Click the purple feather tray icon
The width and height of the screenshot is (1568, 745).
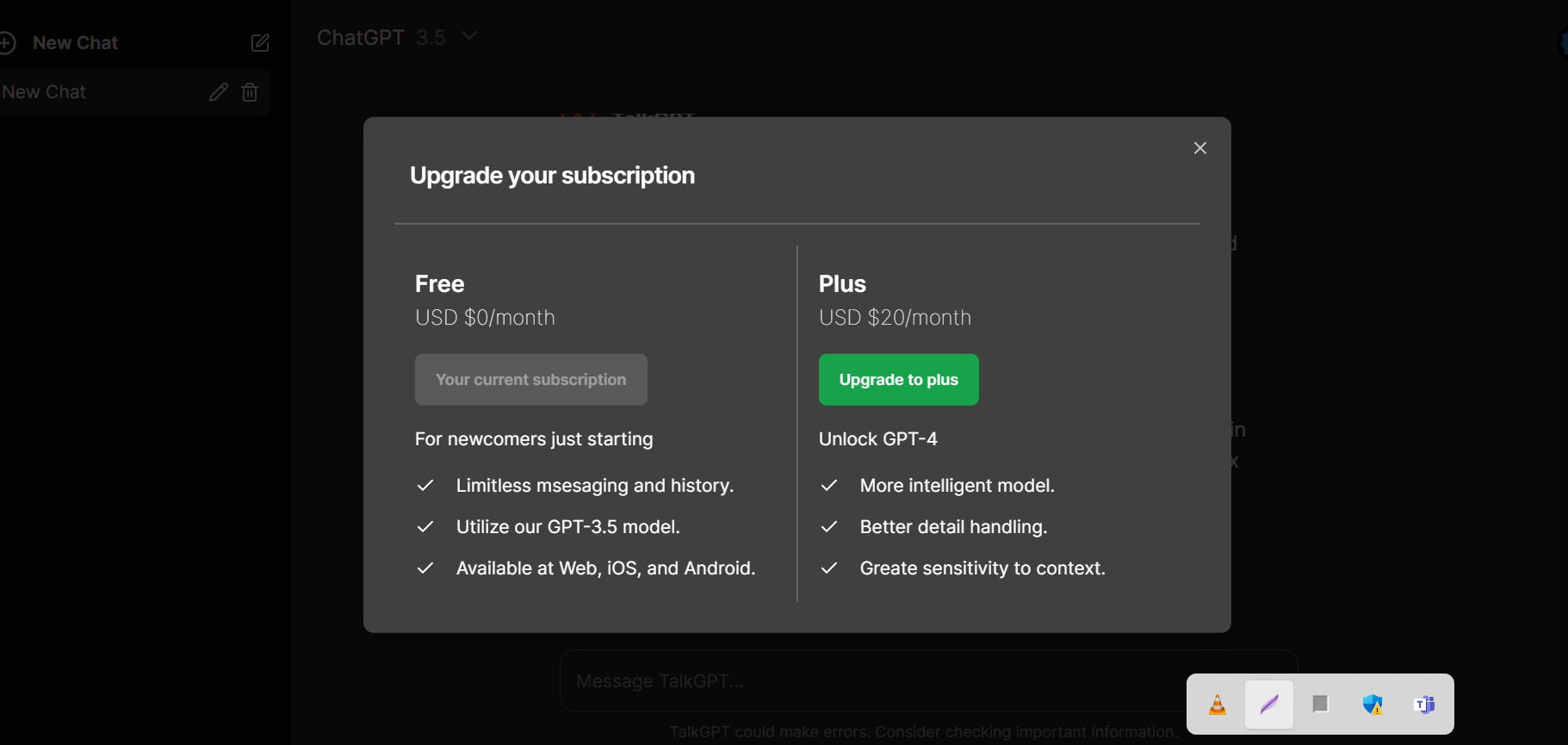(1269, 705)
